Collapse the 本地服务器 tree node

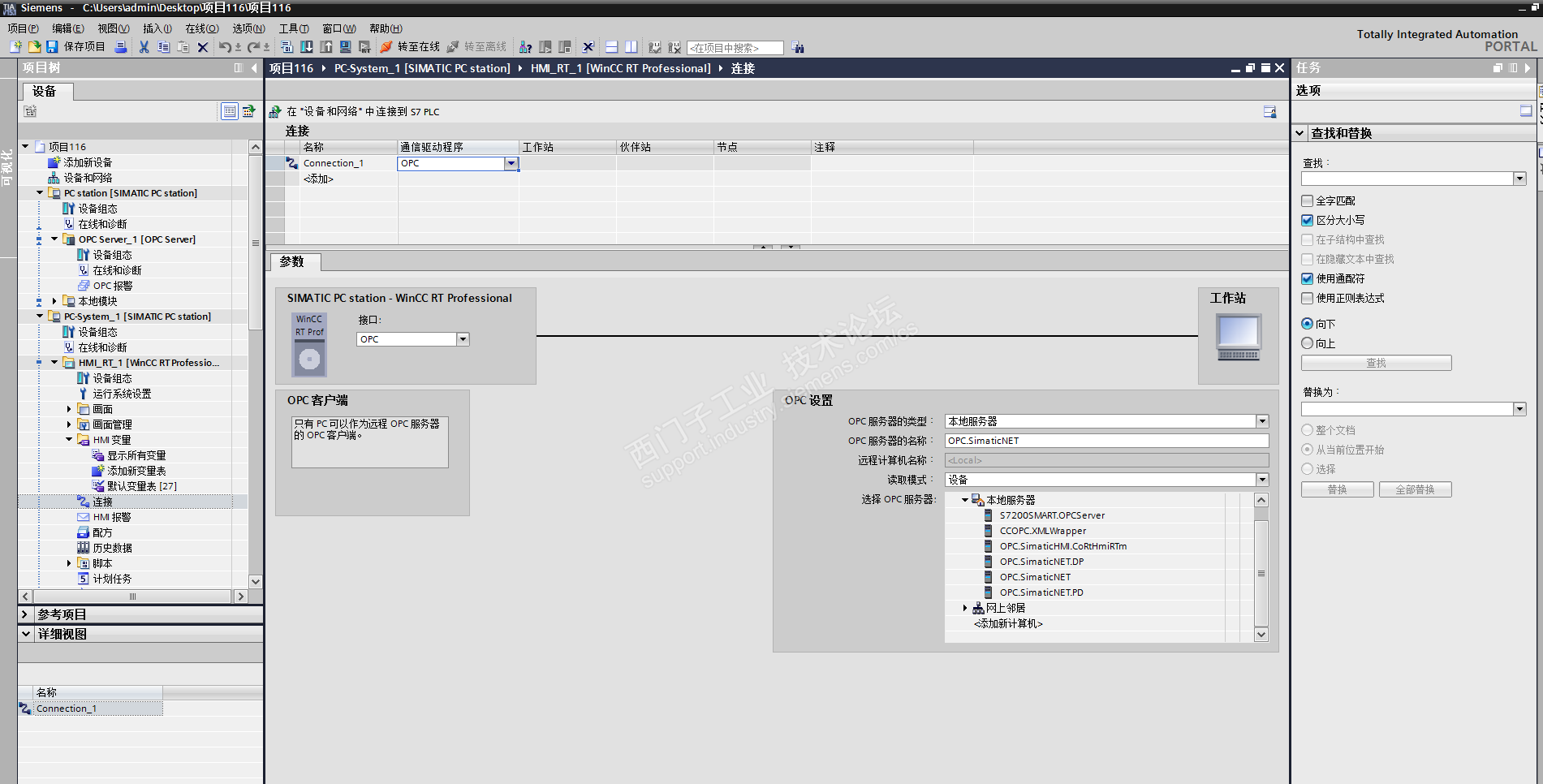tap(965, 500)
